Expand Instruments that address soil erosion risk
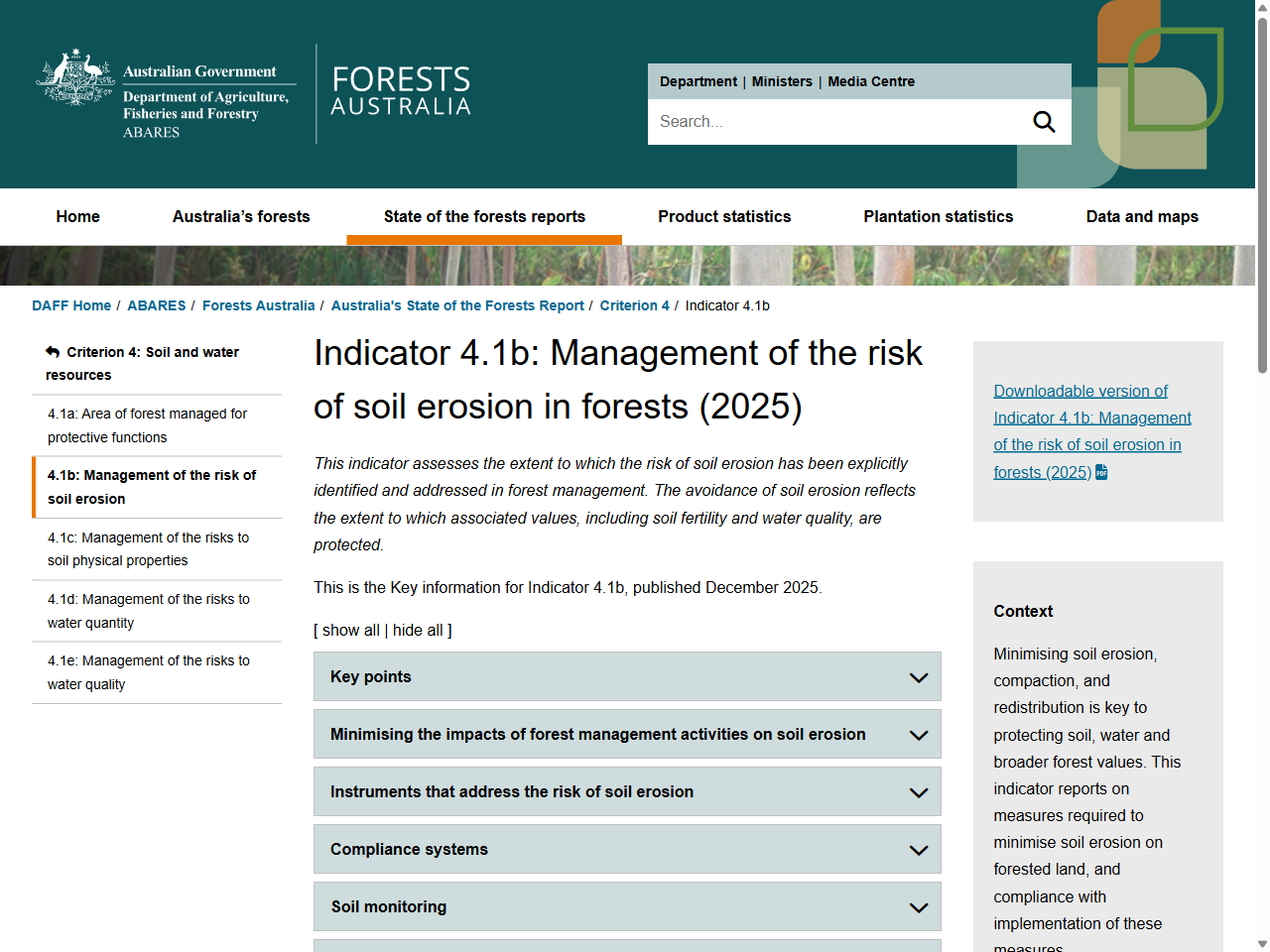Screen dimensions: 1270x952 pos(626,792)
